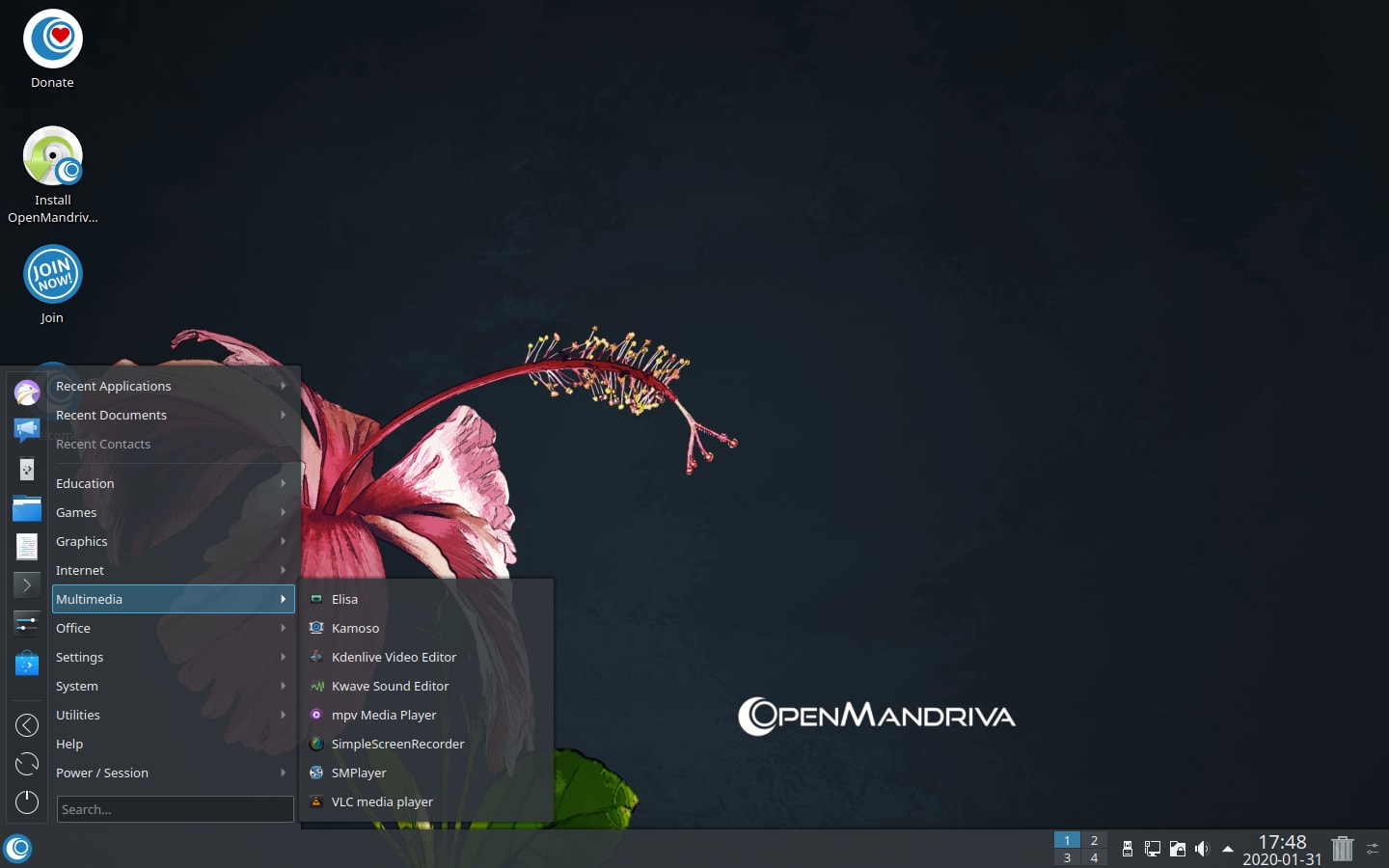Open the Install OpenMandriva desktop icon
The height and width of the screenshot is (868, 1389).
(53, 157)
